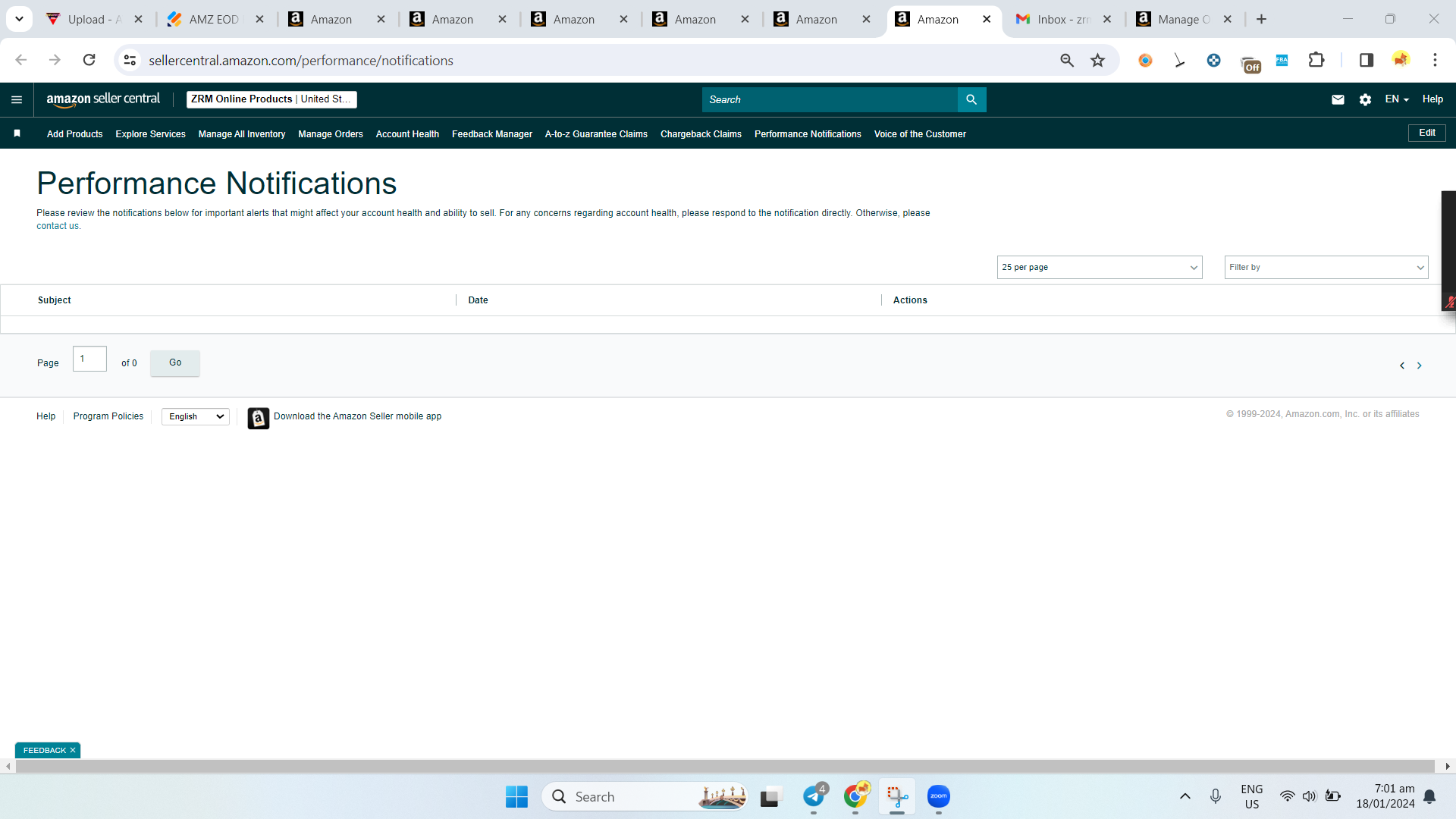
Task: View site information icon in address bar
Action: (x=130, y=60)
